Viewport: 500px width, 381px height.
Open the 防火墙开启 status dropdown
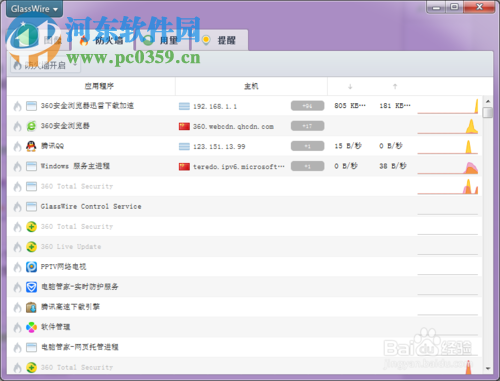pos(45,65)
